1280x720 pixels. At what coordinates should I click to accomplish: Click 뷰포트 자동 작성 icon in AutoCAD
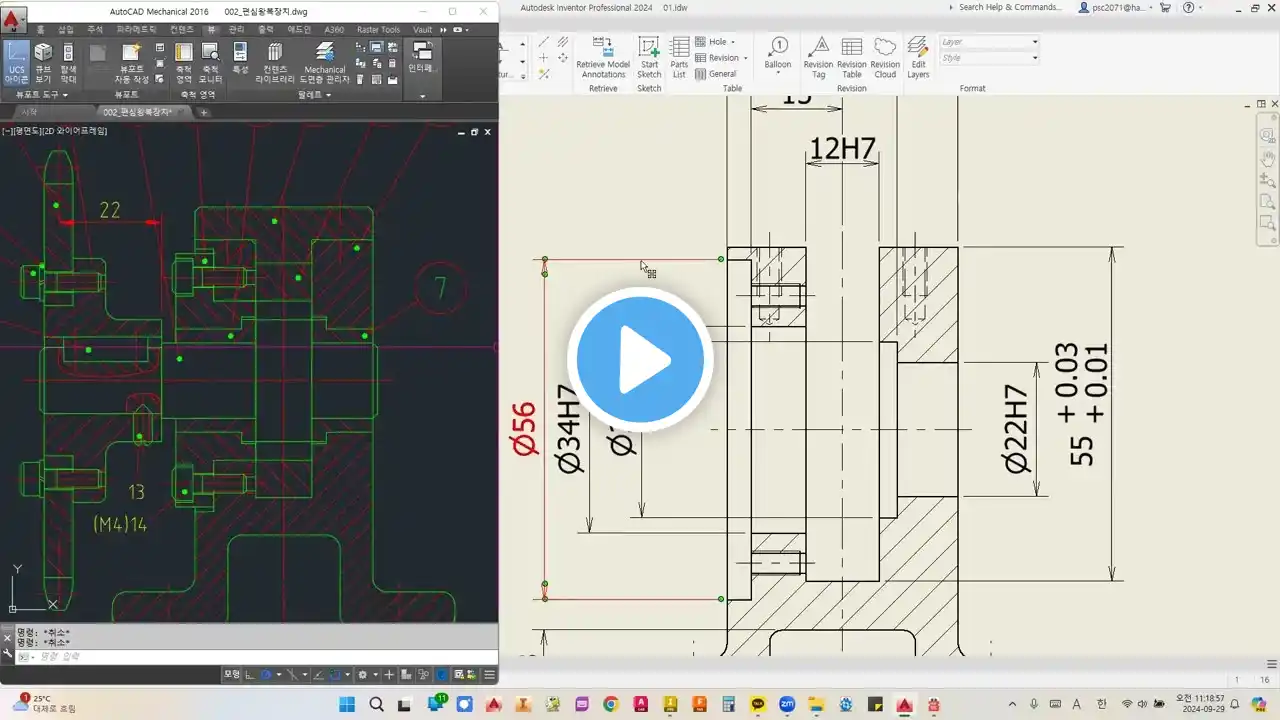(131, 63)
